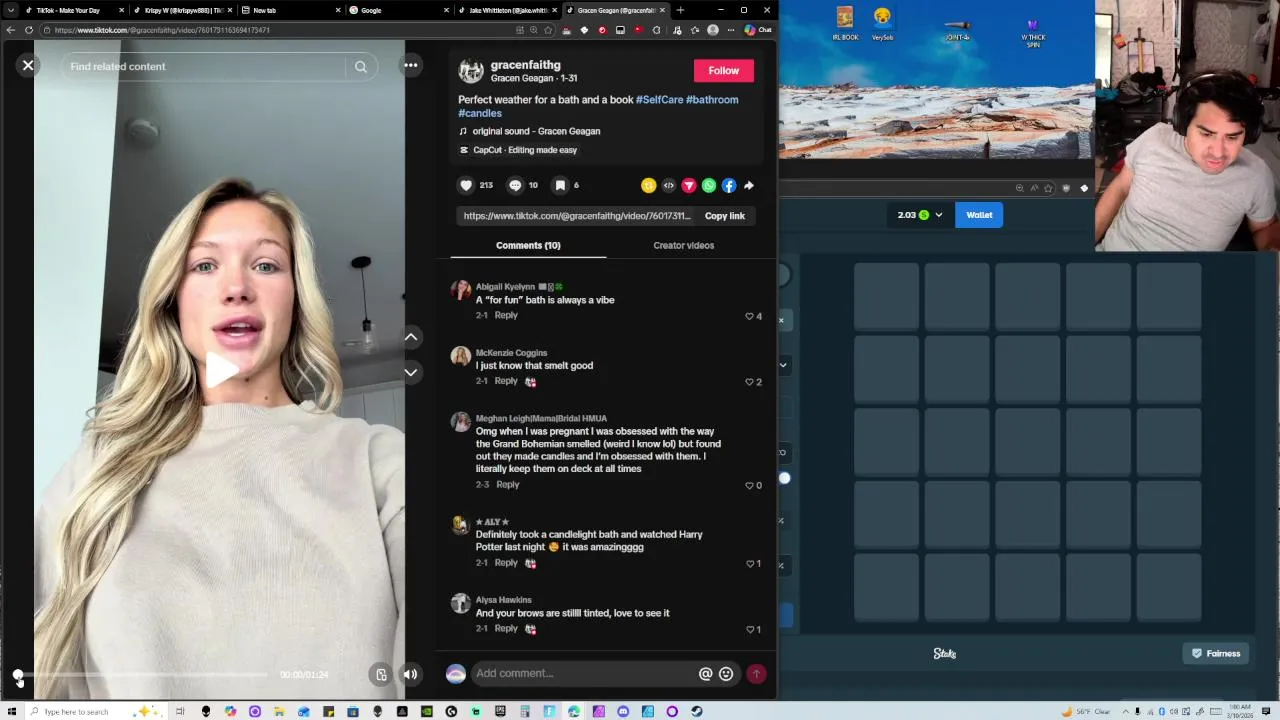Save the video with the bookmark icon
Screen dimensions: 1280x720
[x=560, y=185]
